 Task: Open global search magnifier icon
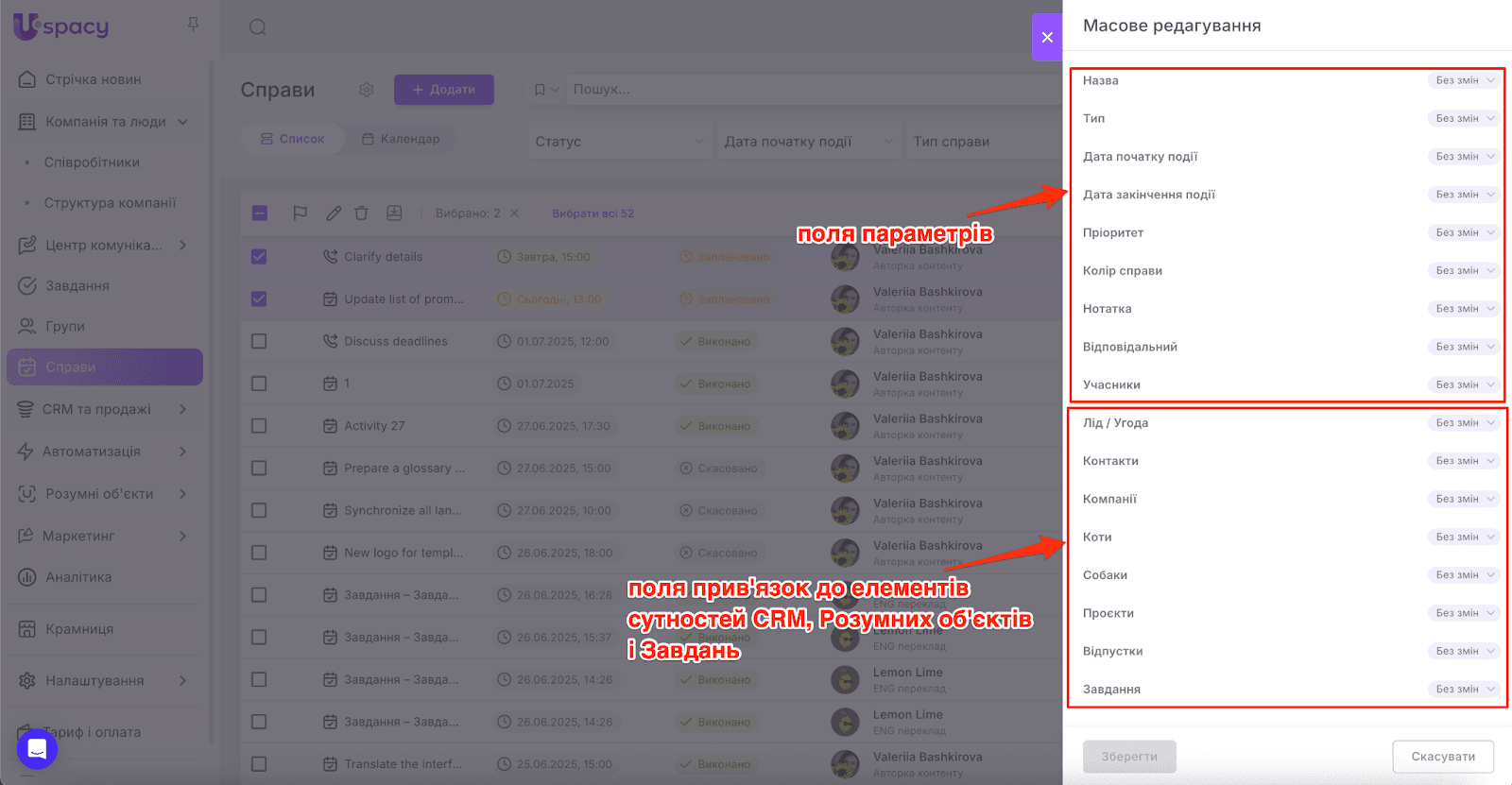pos(258,27)
